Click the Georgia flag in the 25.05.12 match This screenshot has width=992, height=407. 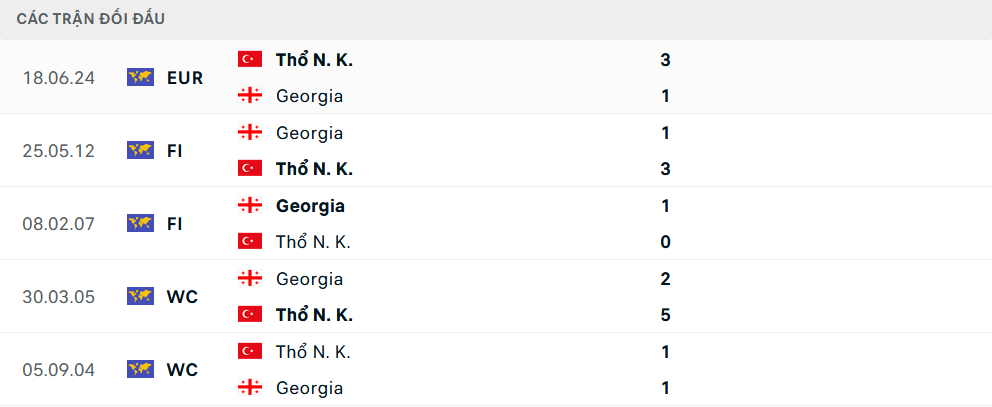pos(249,133)
